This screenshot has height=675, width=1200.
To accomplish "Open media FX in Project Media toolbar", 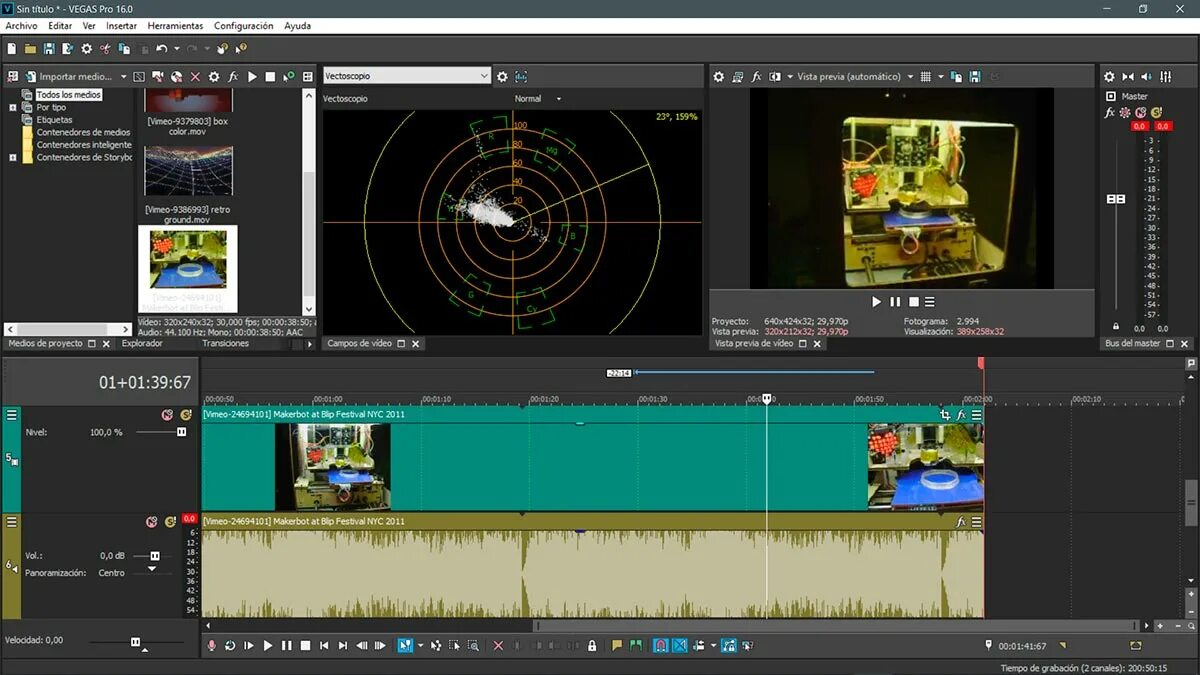I will click(233, 76).
